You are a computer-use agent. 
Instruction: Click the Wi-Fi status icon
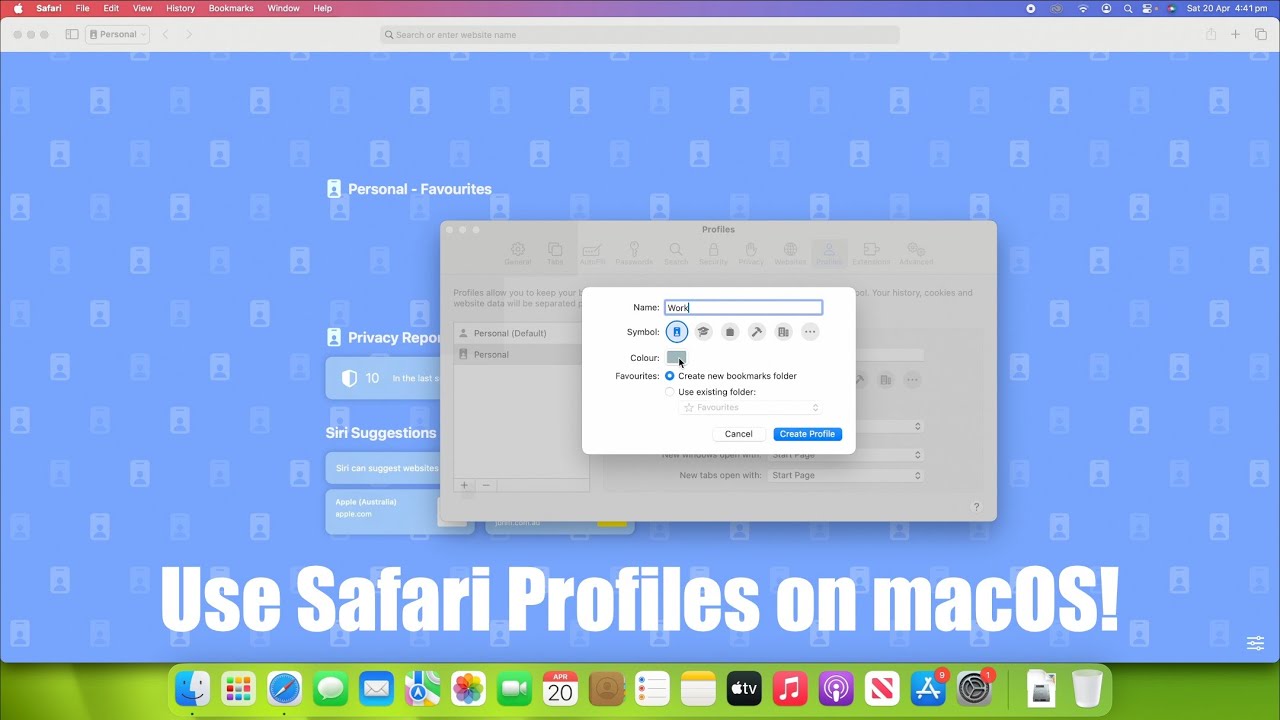1082,8
